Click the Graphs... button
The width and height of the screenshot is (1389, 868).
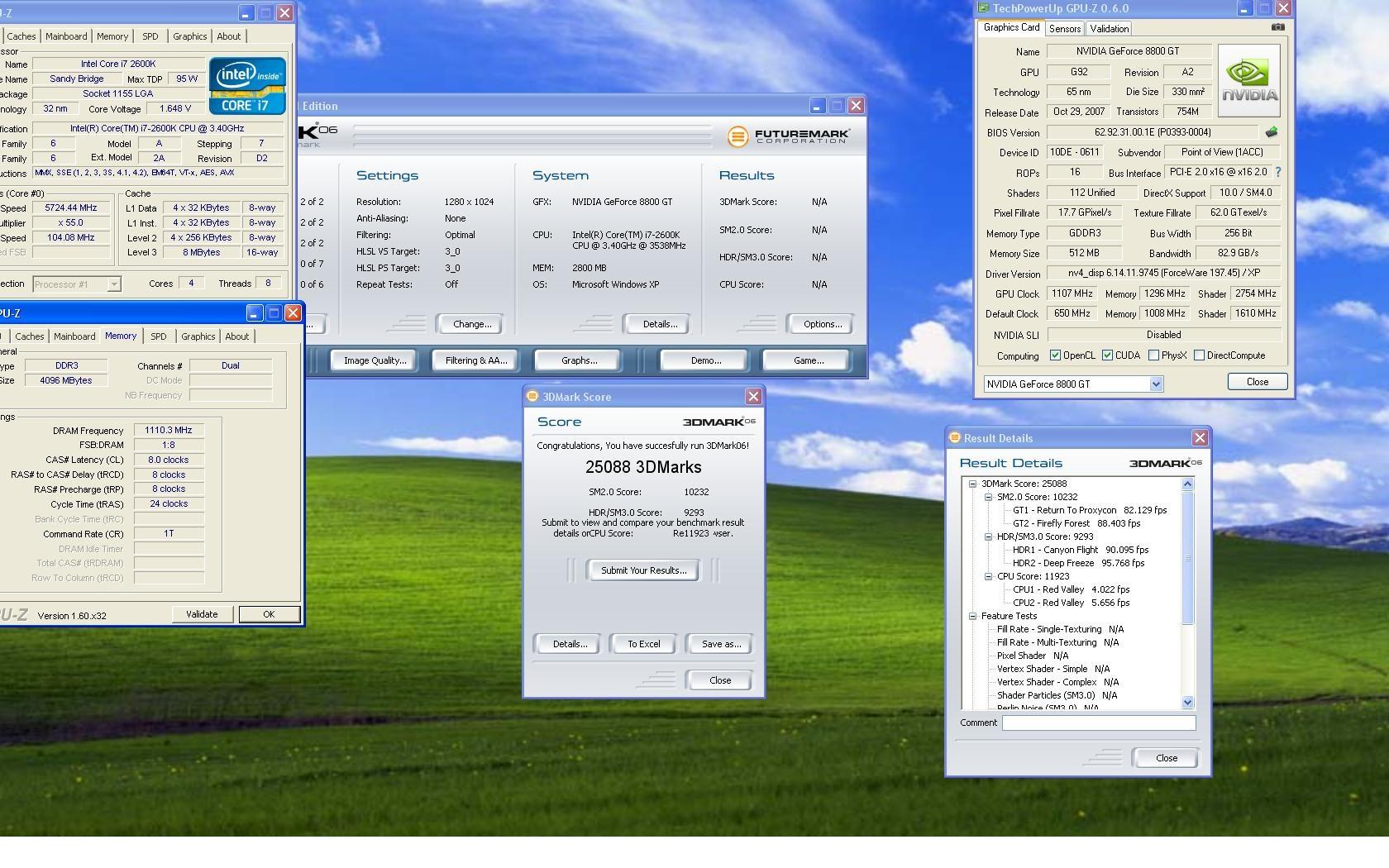coord(579,360)
